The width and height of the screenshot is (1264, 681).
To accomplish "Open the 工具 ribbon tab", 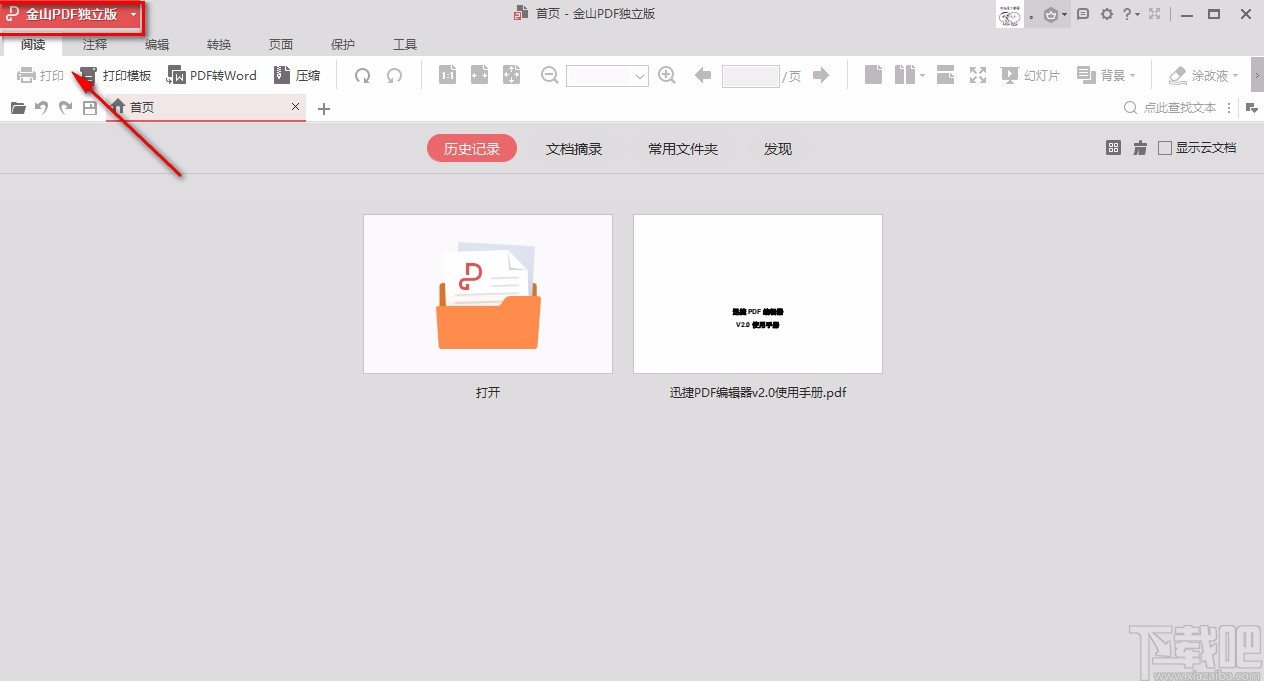I will click(405, 44).
